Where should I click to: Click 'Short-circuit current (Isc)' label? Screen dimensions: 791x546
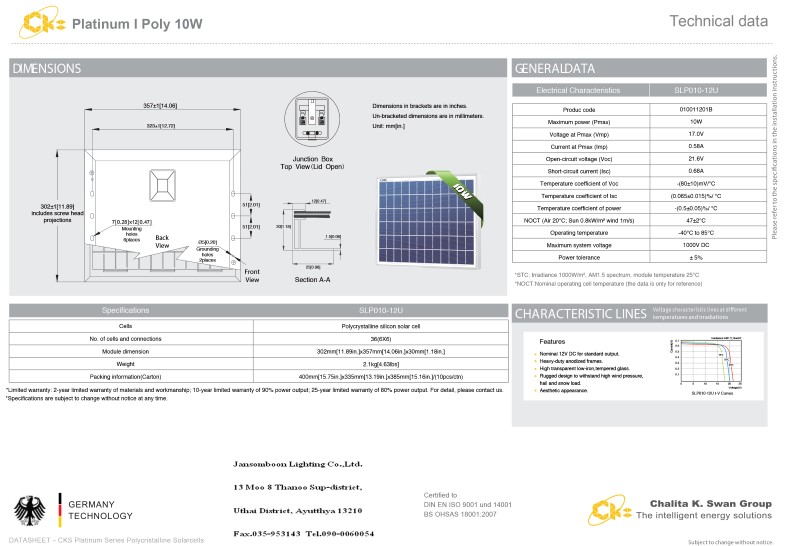[x=579, y=172]
